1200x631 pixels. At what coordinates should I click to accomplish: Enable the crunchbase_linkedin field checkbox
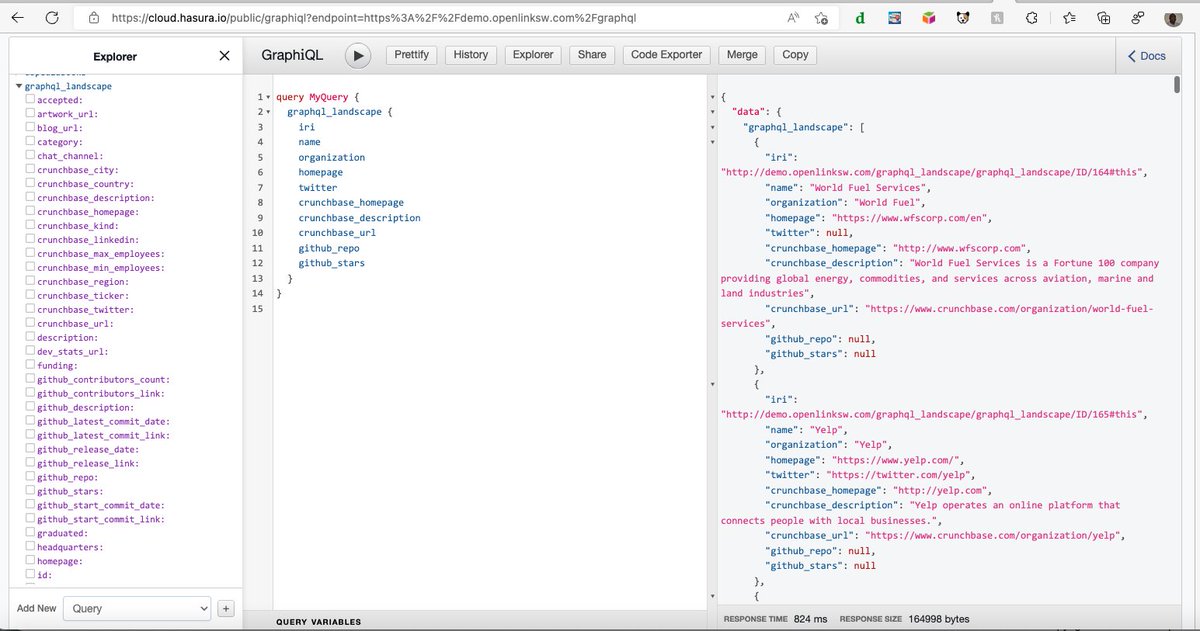[x=31, y=240]
